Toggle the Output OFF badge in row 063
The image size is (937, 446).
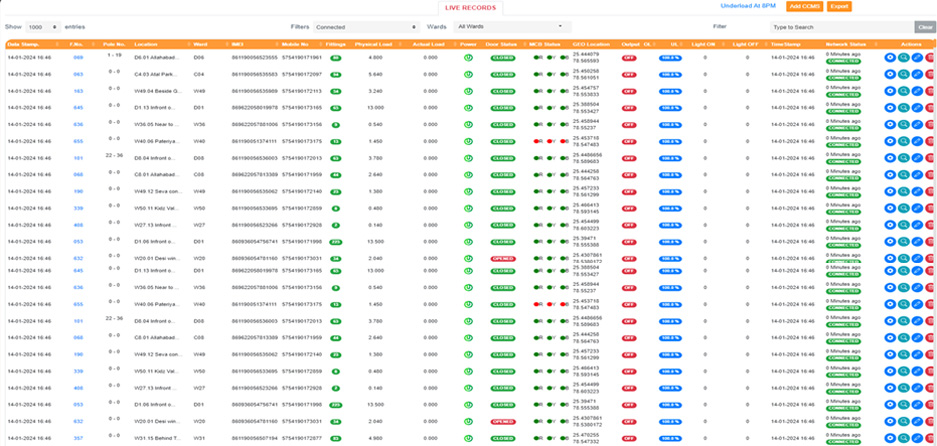pyautogui.click(x=629, y=75)
